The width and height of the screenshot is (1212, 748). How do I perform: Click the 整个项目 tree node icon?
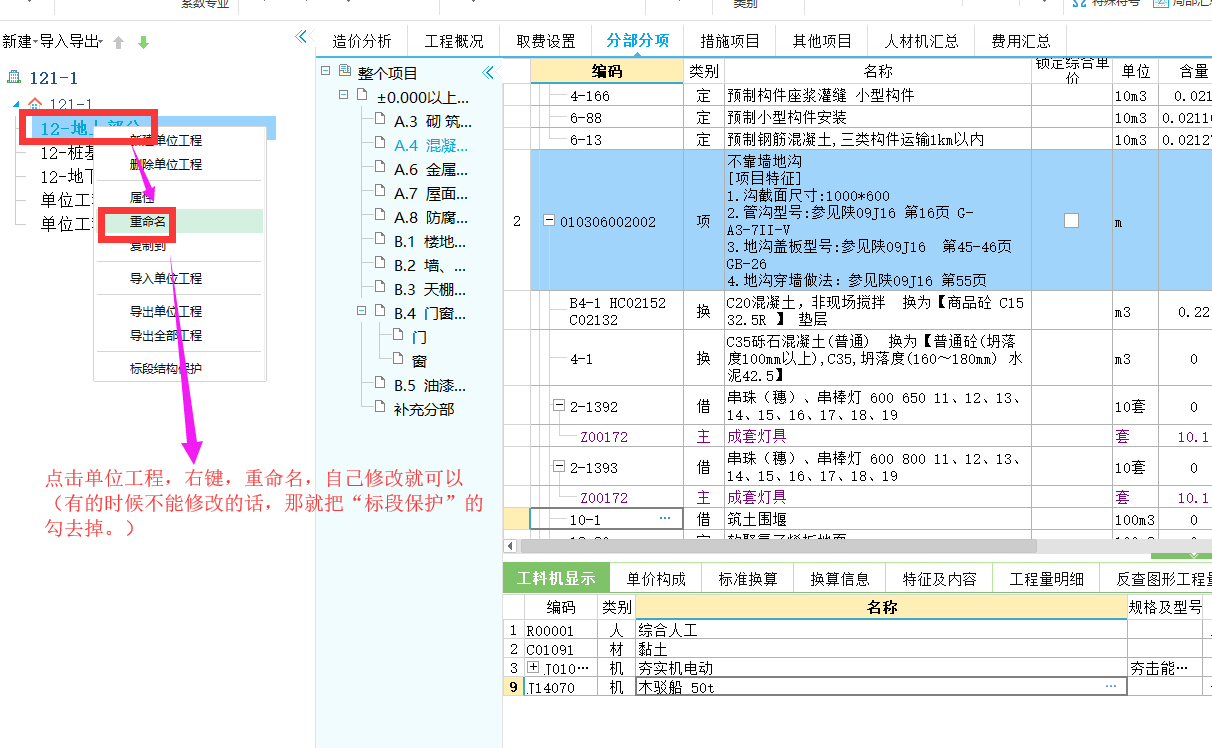tap(345, 72)
